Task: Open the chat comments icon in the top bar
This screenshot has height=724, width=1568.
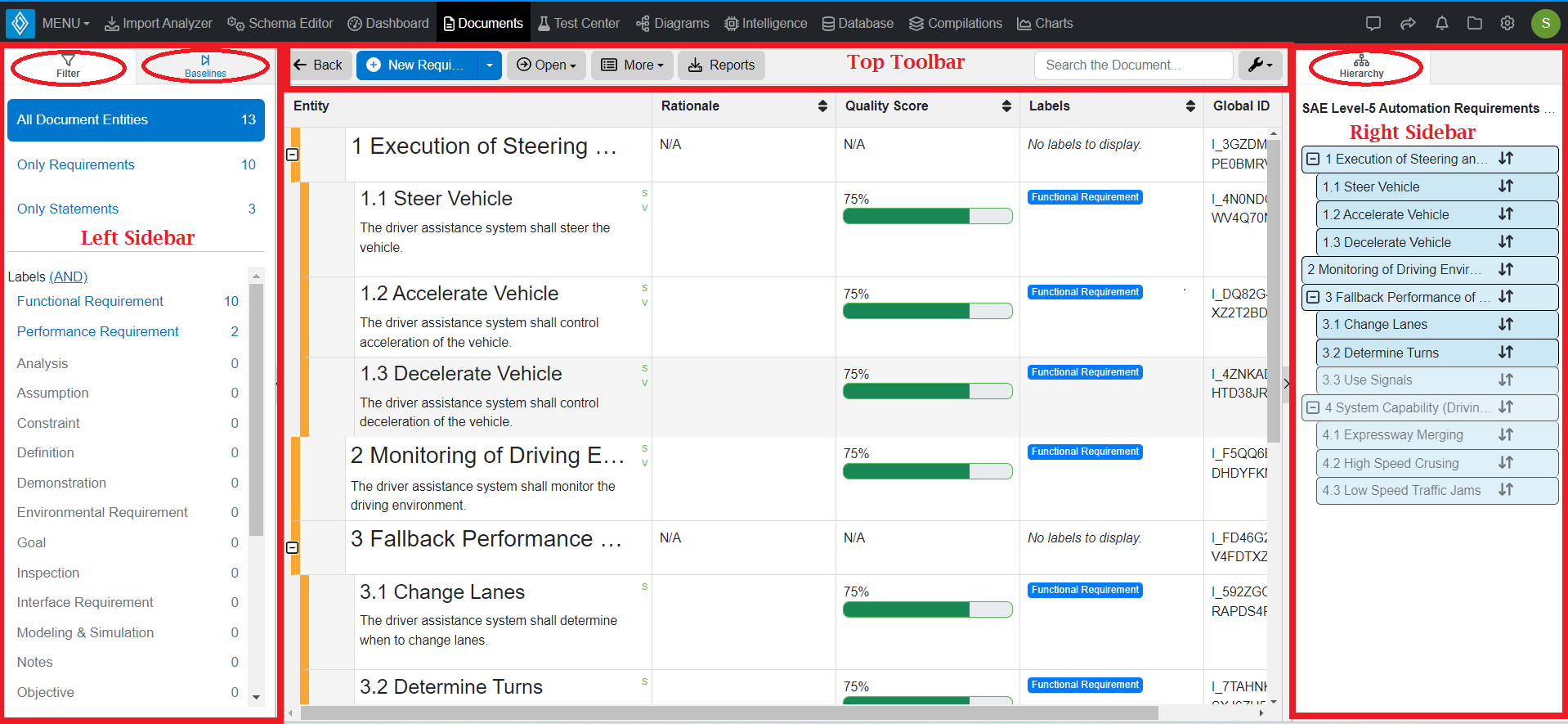Action: click(x=1373, y=23)
